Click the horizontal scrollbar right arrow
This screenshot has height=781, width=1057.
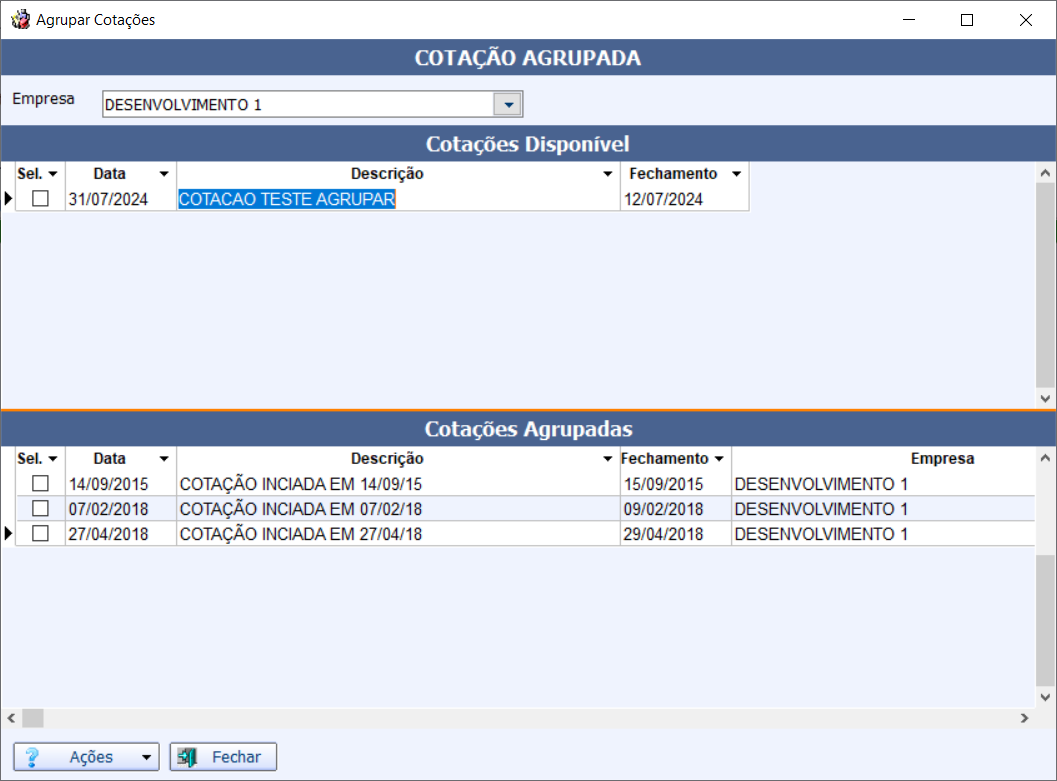tap(1024, 718)
